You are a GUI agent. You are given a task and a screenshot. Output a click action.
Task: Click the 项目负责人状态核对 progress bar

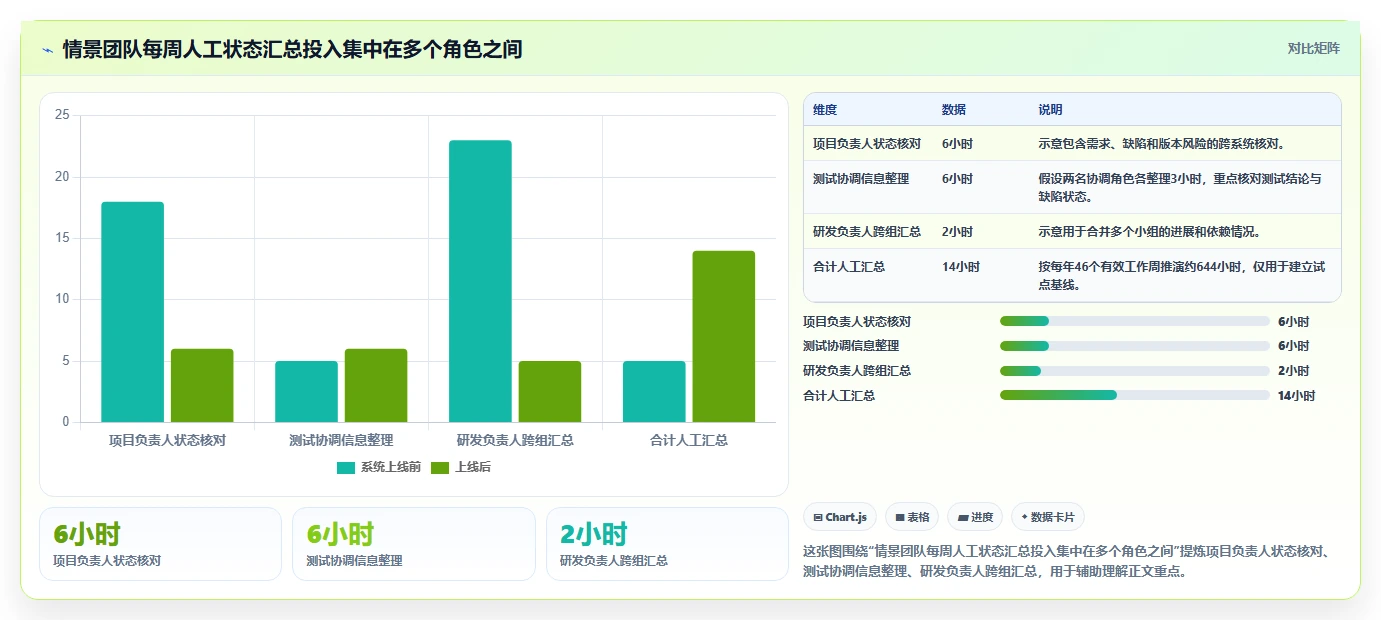[1135, 321]
